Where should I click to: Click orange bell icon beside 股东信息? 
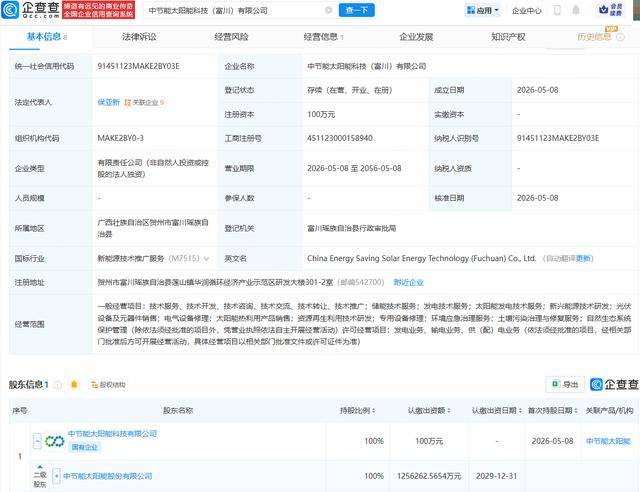click(74, 385)
